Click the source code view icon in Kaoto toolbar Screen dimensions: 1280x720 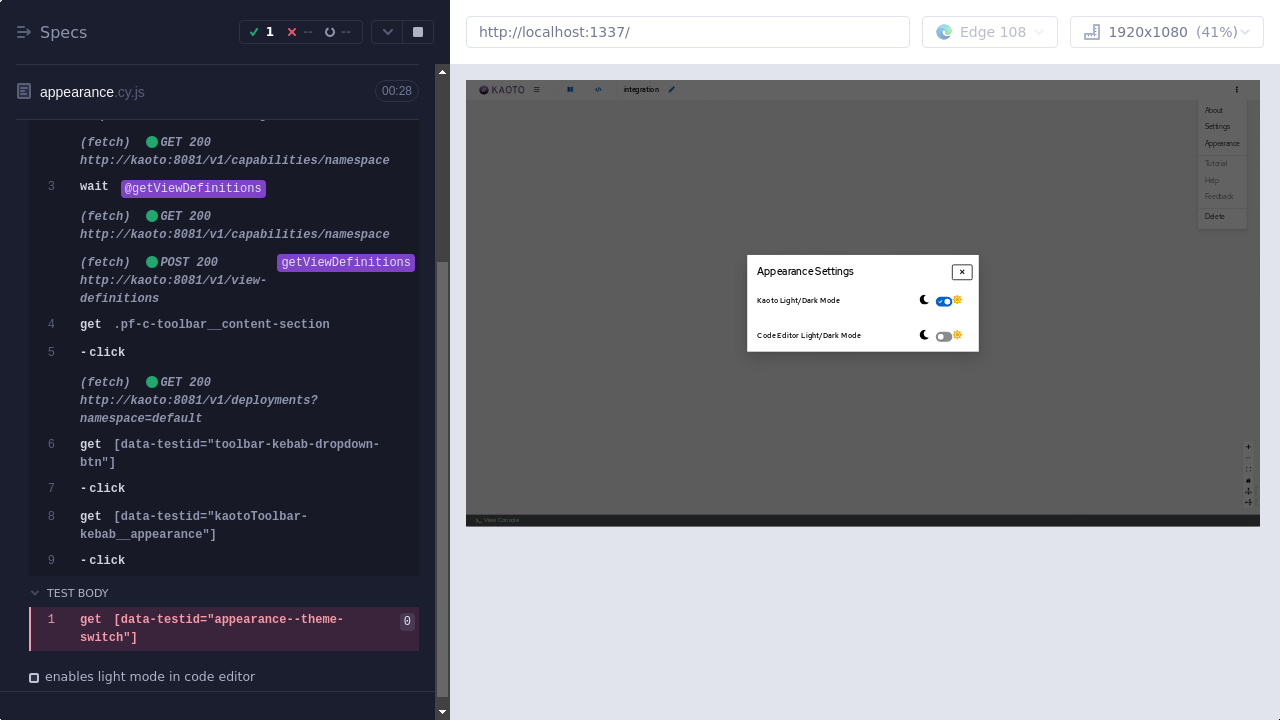(598, 89)
